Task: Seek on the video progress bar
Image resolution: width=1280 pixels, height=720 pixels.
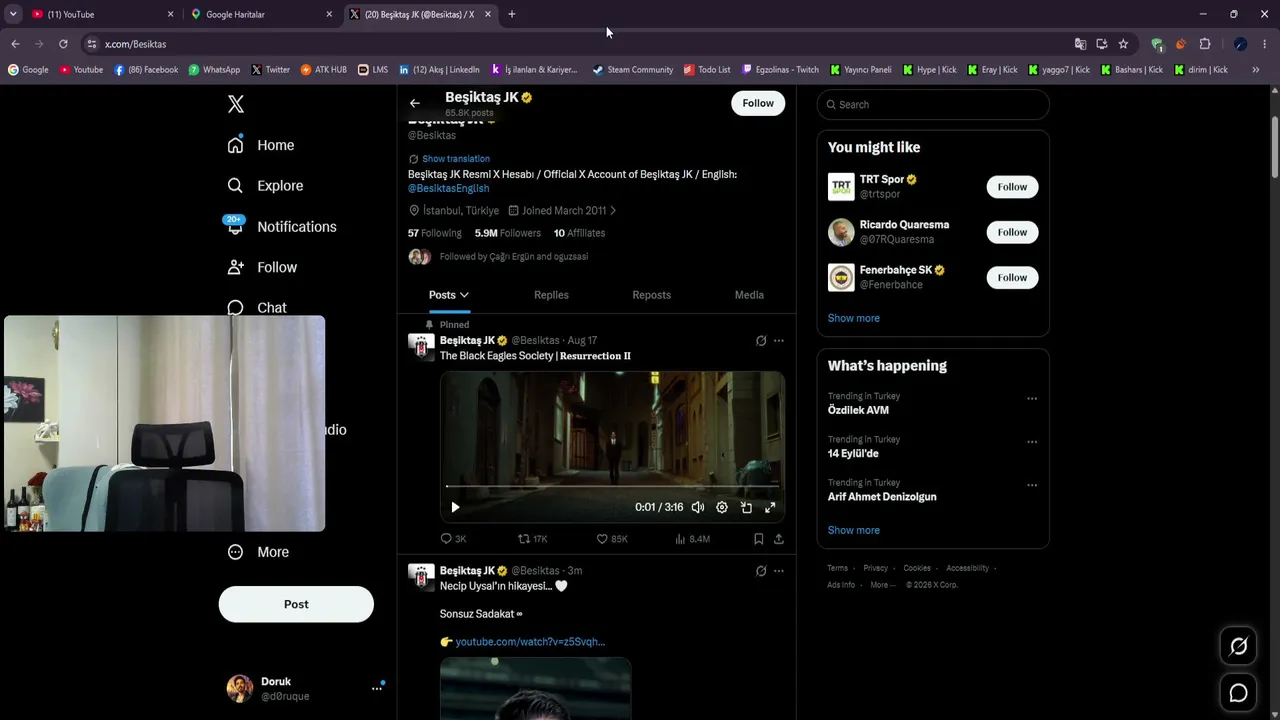Action: [x=612, y=486]
